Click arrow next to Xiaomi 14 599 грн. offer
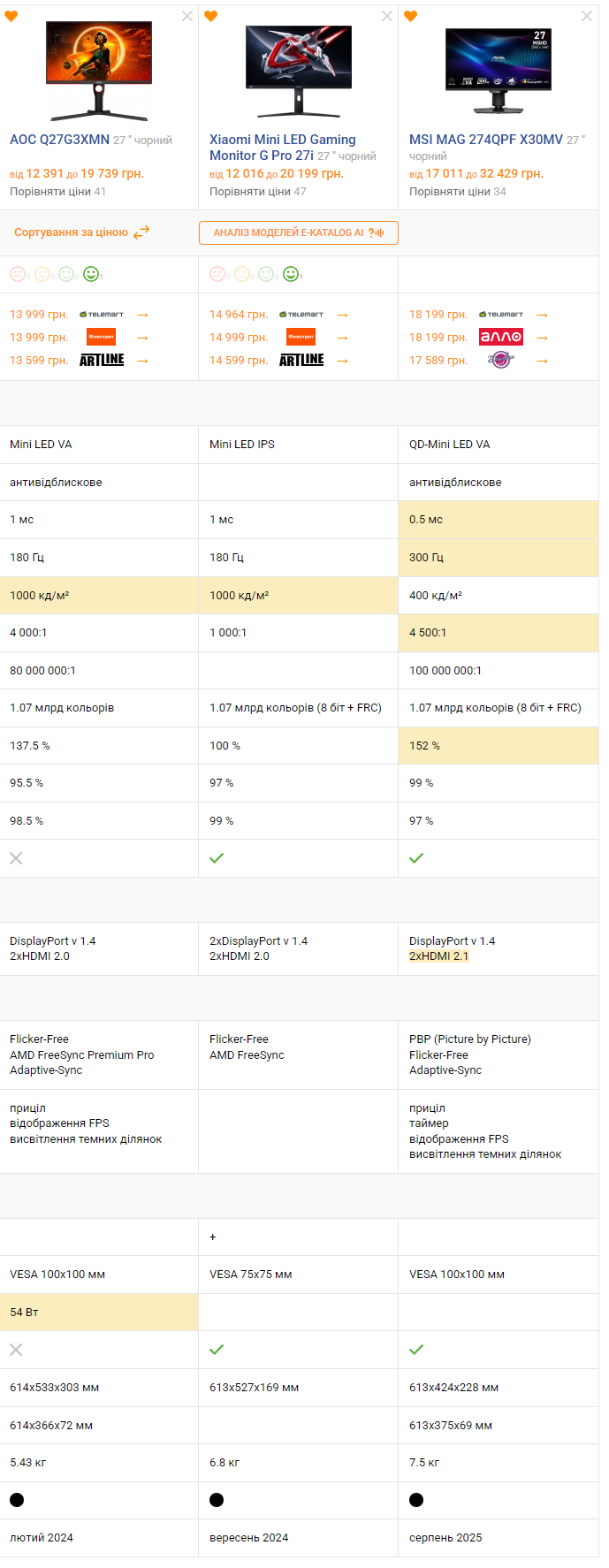609x1568 pixels. (343, 361)
